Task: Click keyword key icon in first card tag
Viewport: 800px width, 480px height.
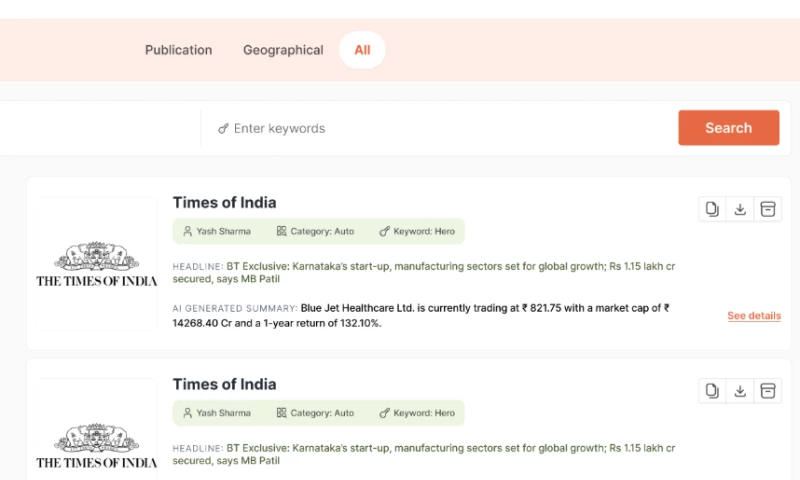Action: [384, 231]
